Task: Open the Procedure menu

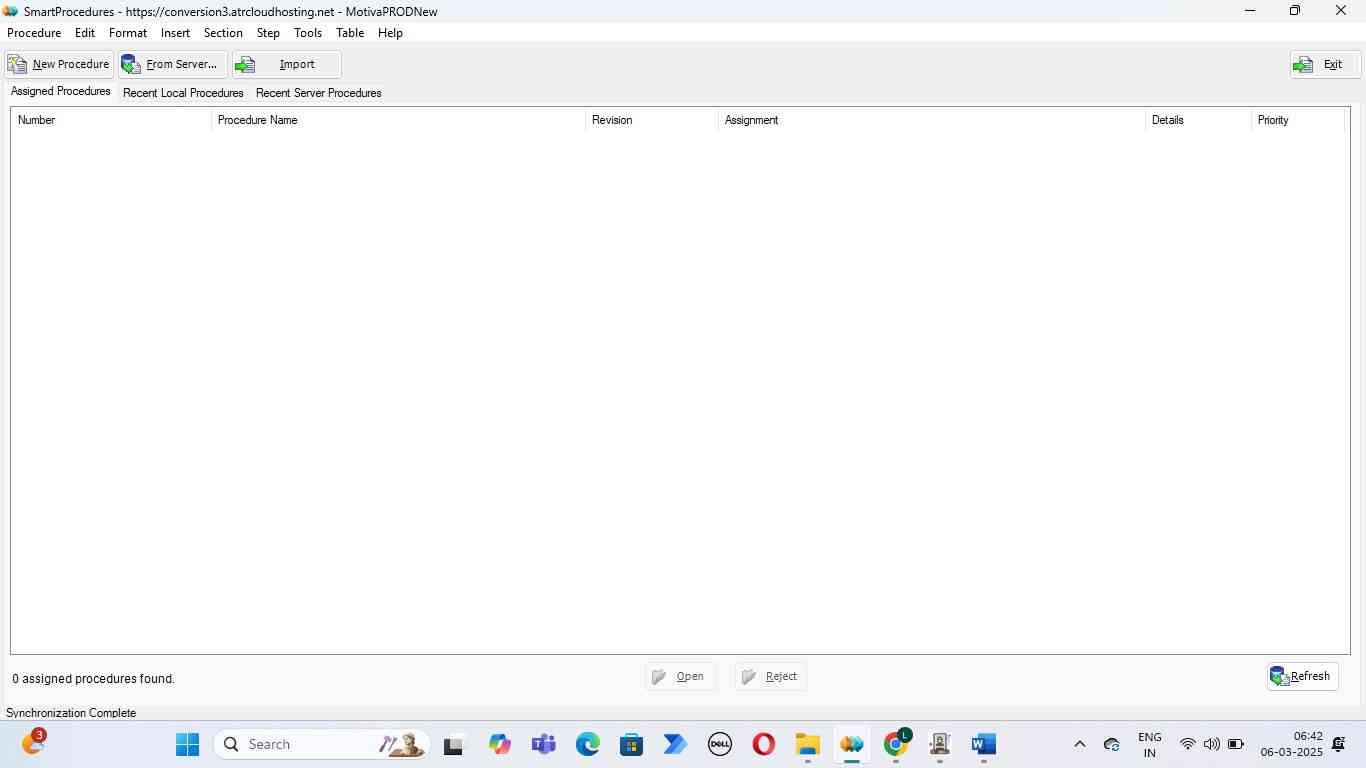Action: 34,33
